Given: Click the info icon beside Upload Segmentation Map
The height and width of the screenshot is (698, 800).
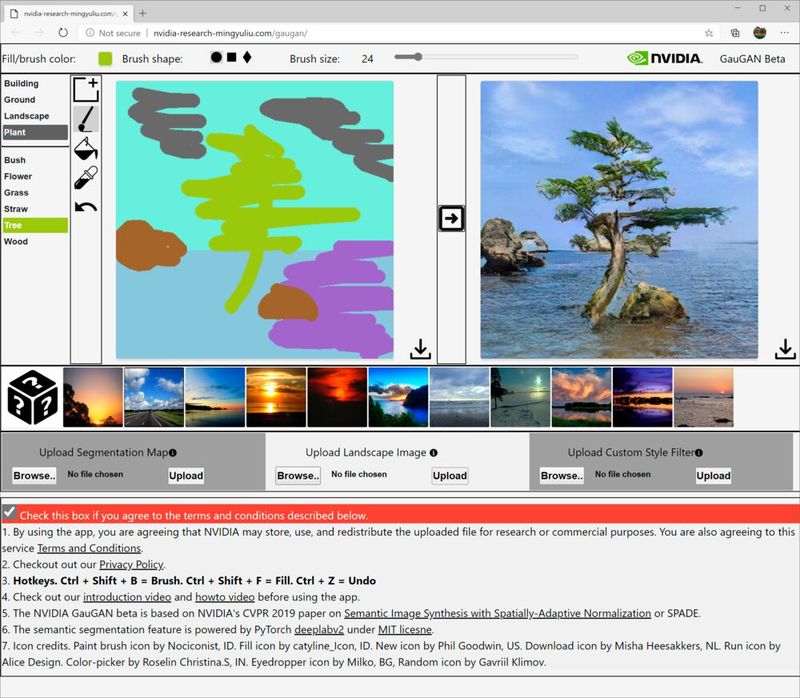Looking at the screenshot, I should coord(173,453).
